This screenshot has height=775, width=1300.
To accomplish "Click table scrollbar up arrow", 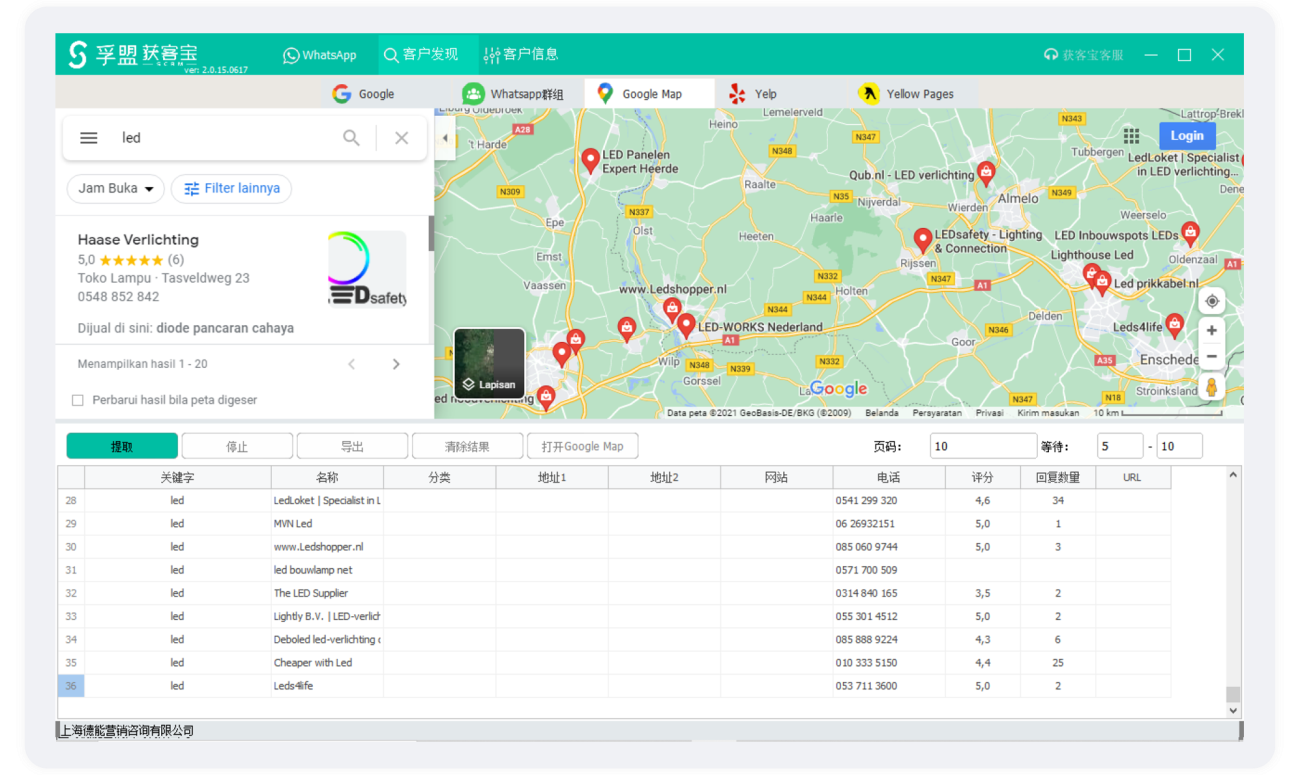I will pyautogui.click(x=1233, y=476).
